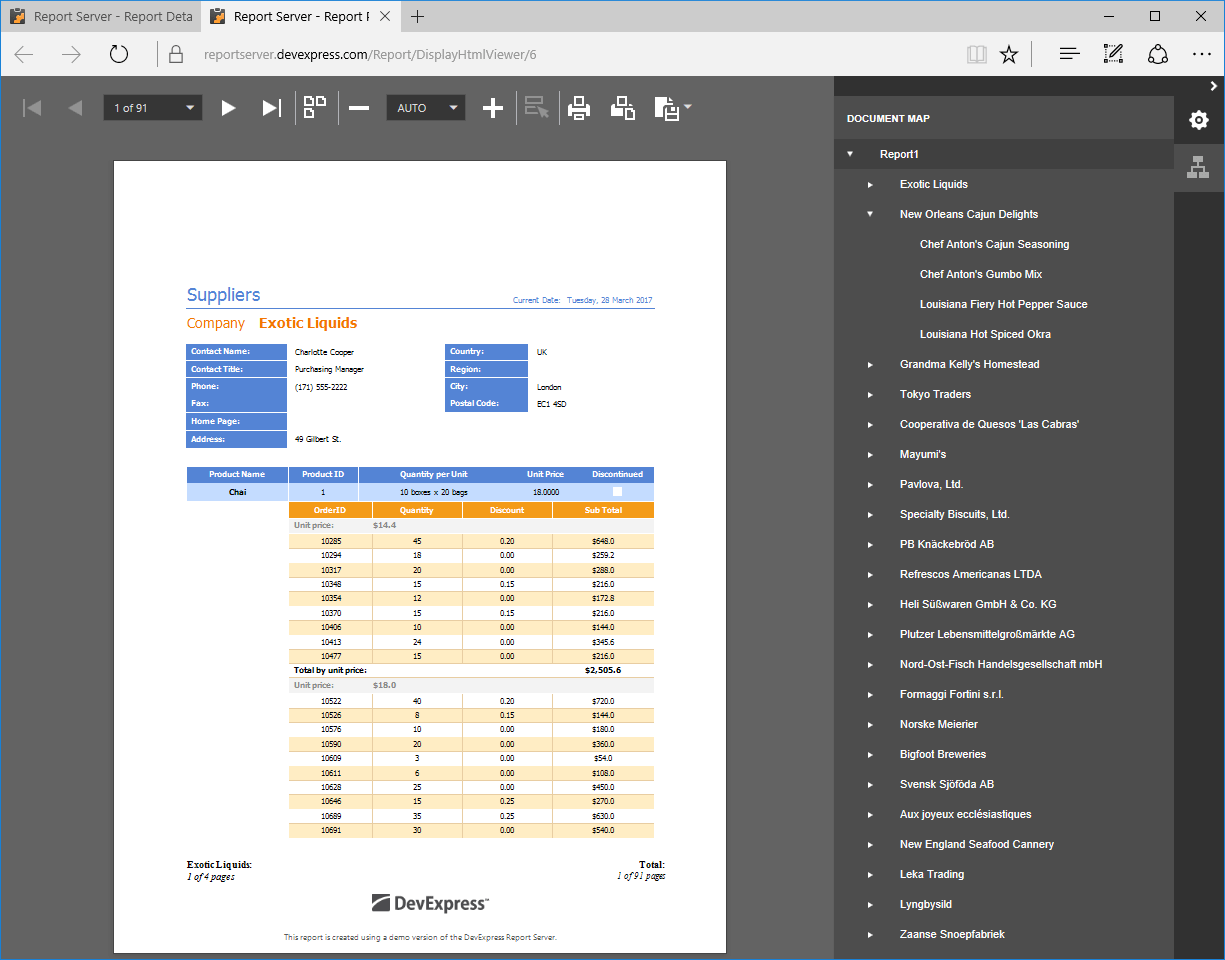Collapse the Report1 tree root
1225x960 pixels.
(849, 154)
